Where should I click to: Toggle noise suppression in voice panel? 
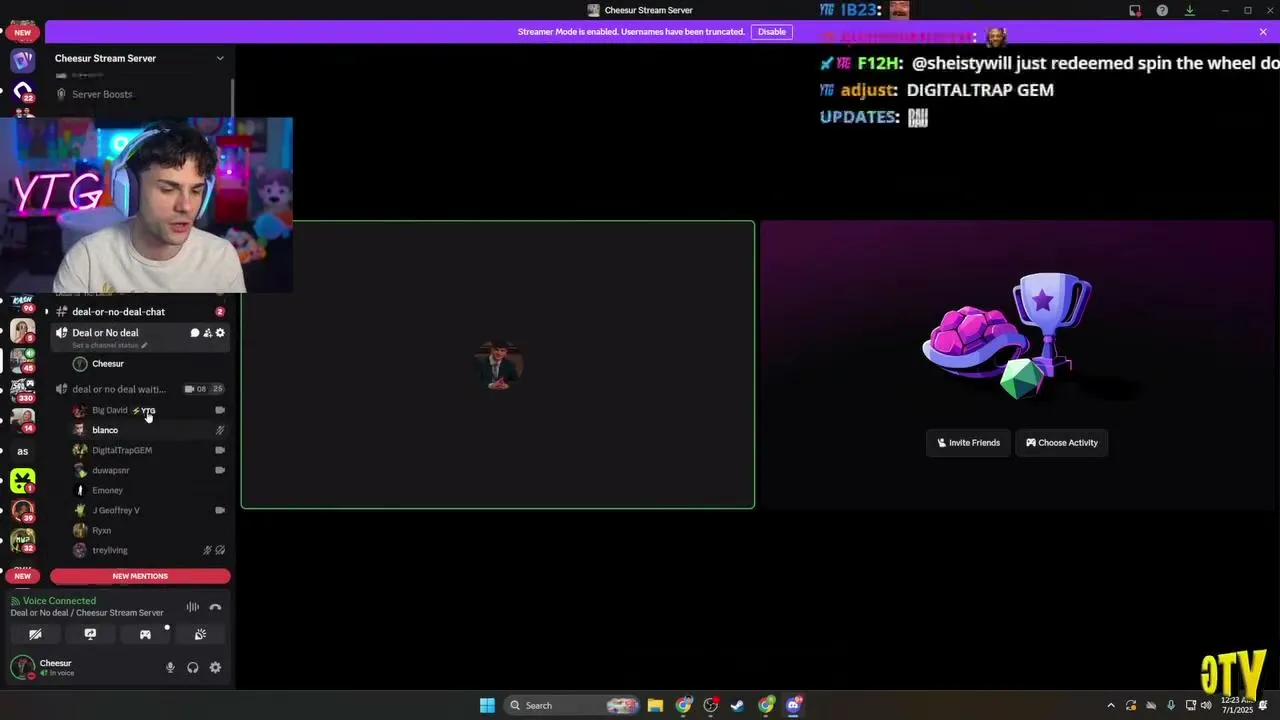click(x=193, y=607)
